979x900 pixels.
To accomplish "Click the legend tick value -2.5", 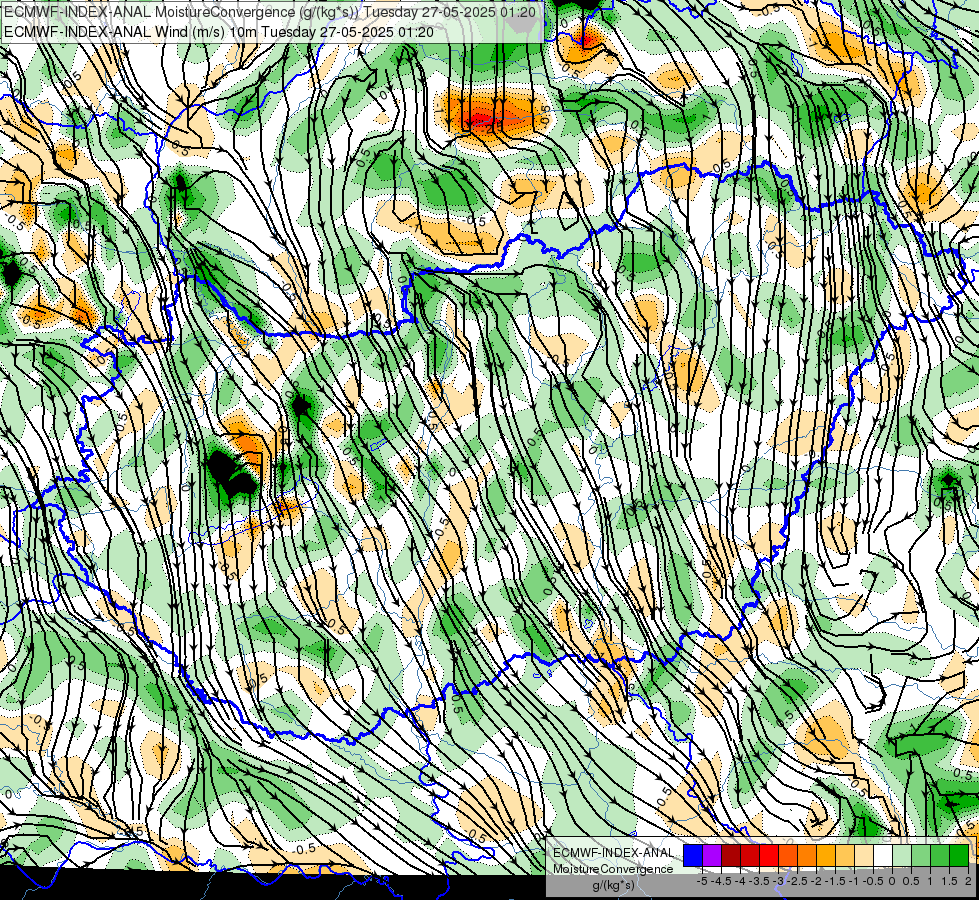I will [x=797, y=881].
